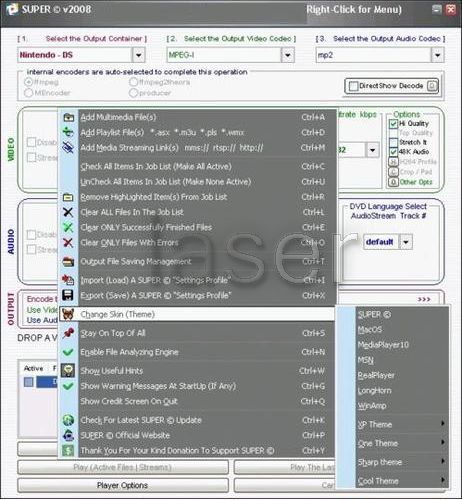The image size is (462, 500).
Task: Toggle the 48K Audio checkbox
Action: [394, 152]
